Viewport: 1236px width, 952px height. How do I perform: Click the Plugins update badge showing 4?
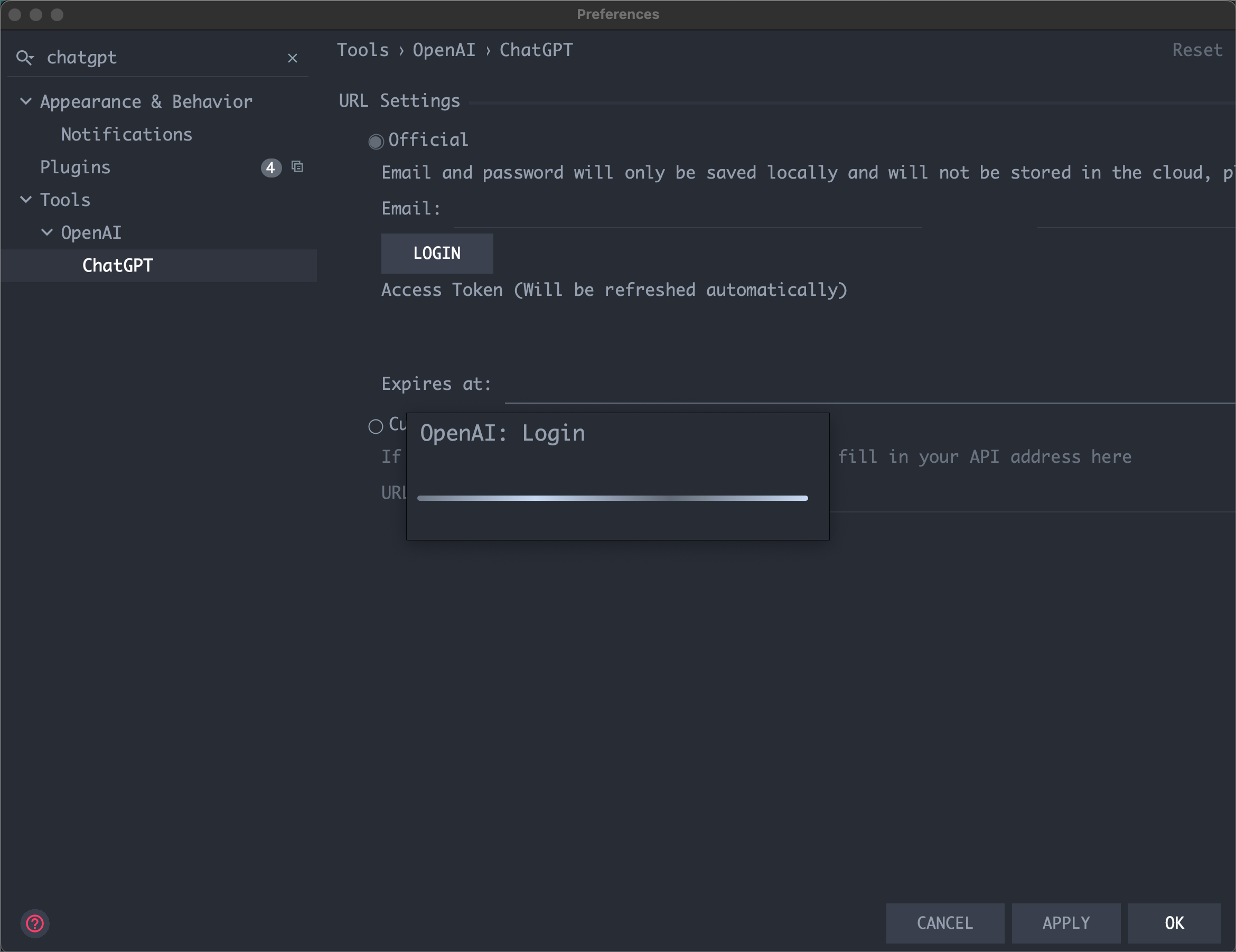(x=270, y=167)
